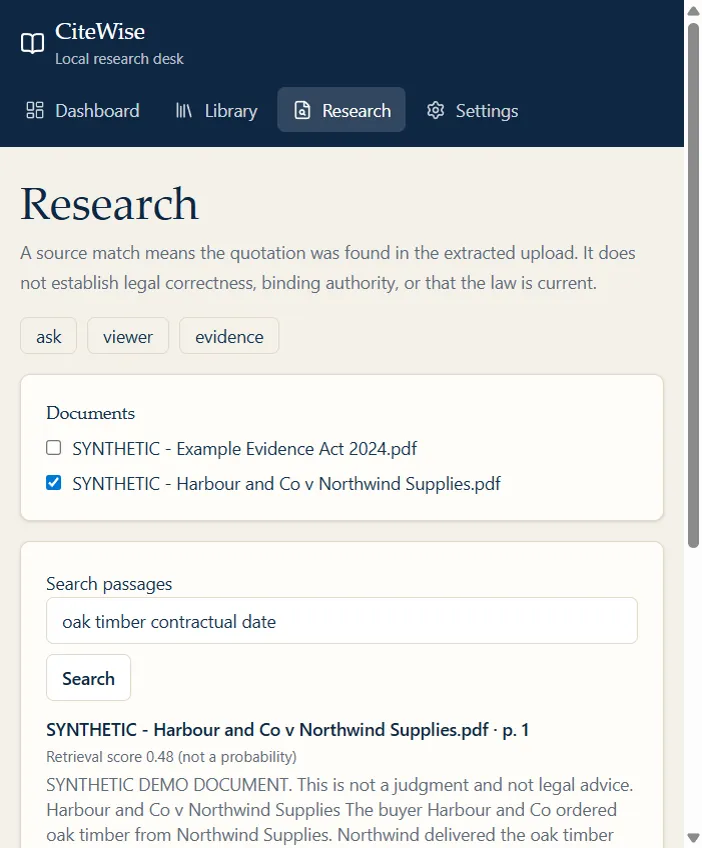Click the Research page heading
Image resolution: width=702 pixels, height=848 pixels.
tap(109, 204)
